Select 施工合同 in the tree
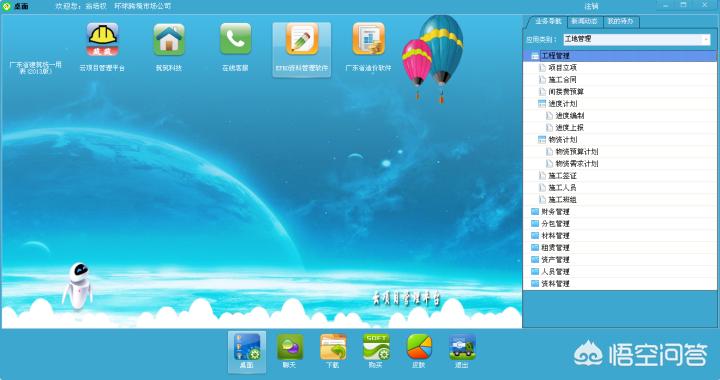 click(x=562, y=80)
